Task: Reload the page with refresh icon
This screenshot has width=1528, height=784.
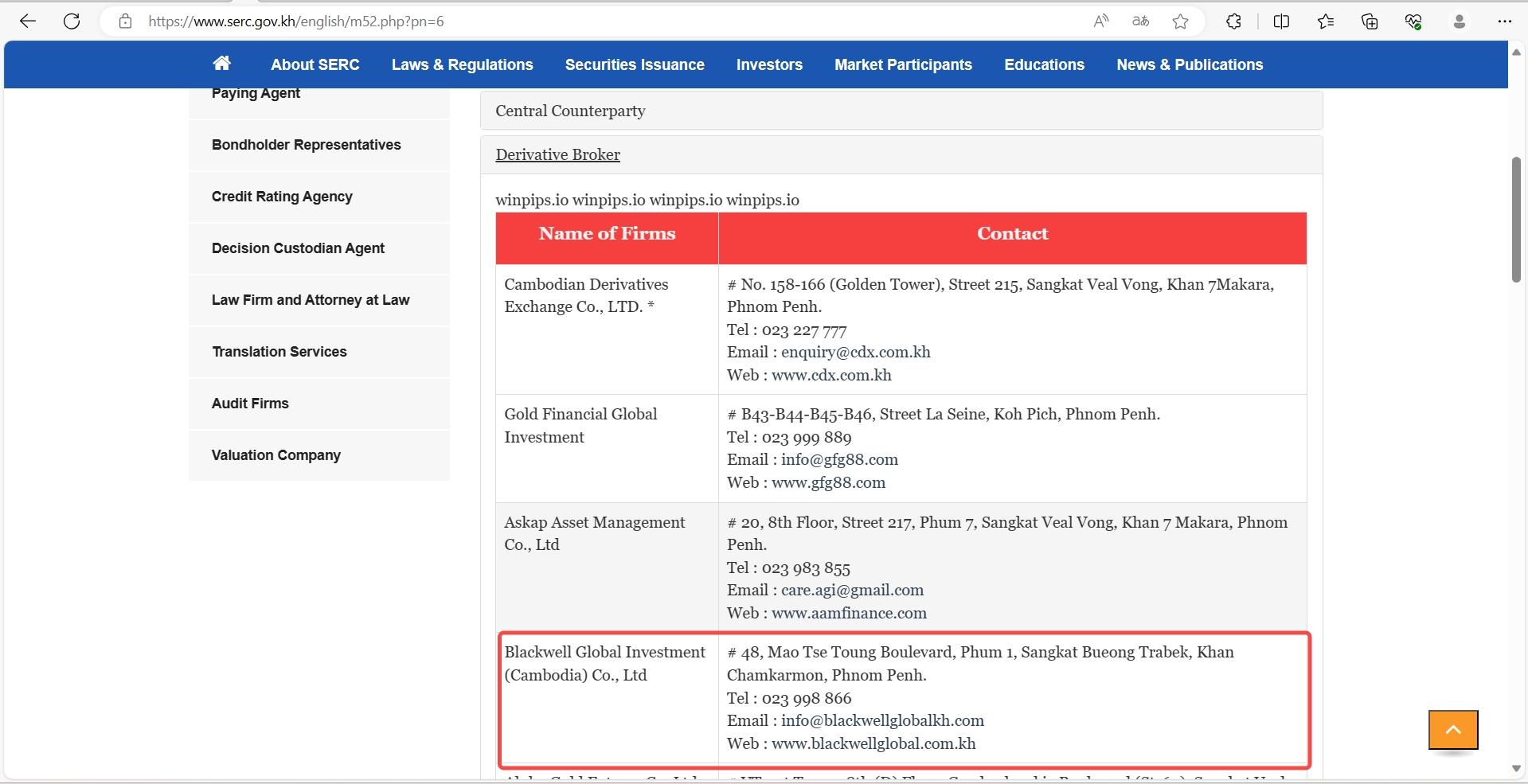Action: click(x=72, y=21)
